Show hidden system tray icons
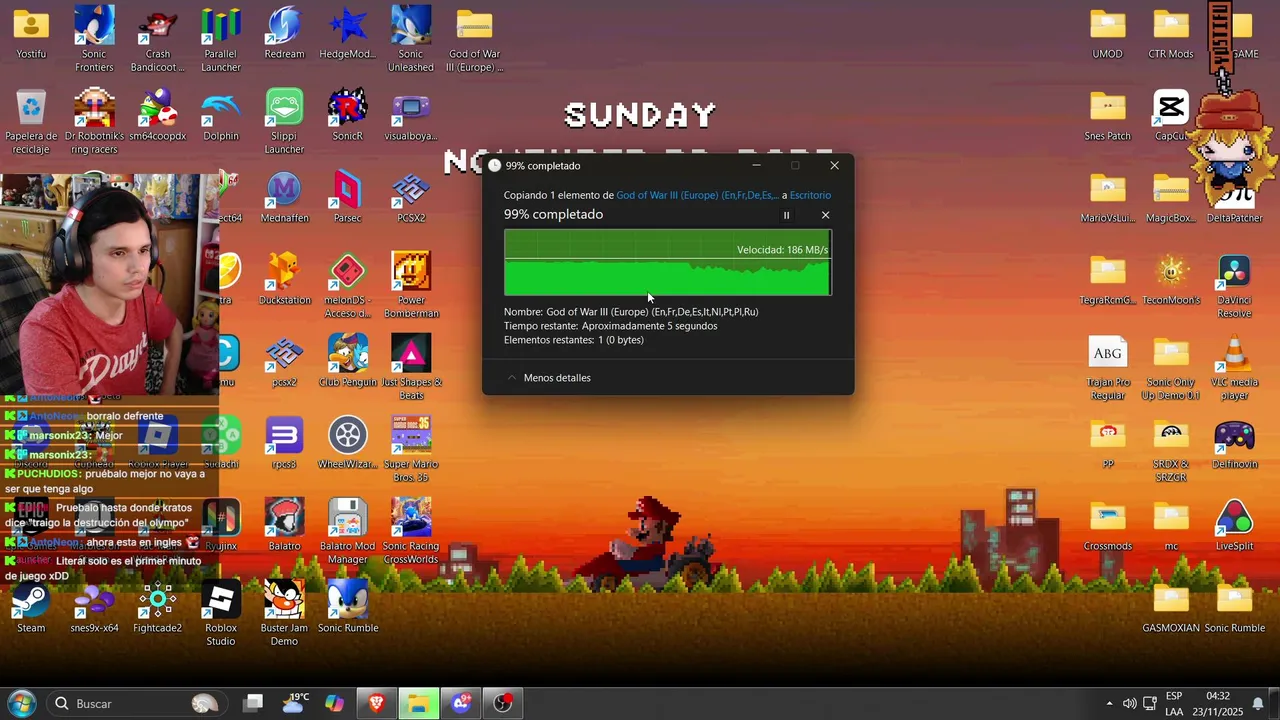This screenshot has width=1280, height=720. click(1109, 703)
